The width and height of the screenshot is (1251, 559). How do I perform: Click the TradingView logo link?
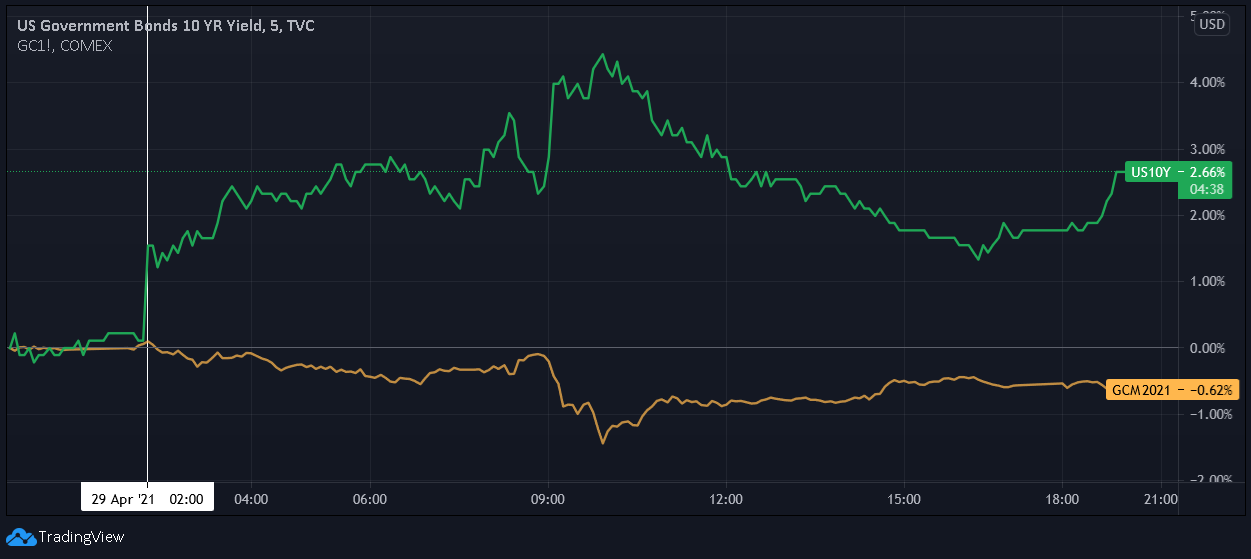(65, 537)
